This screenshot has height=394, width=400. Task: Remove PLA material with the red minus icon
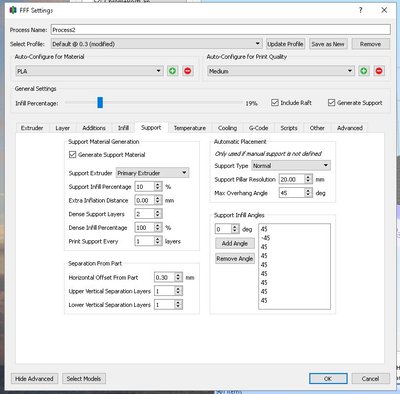[188, 71]
